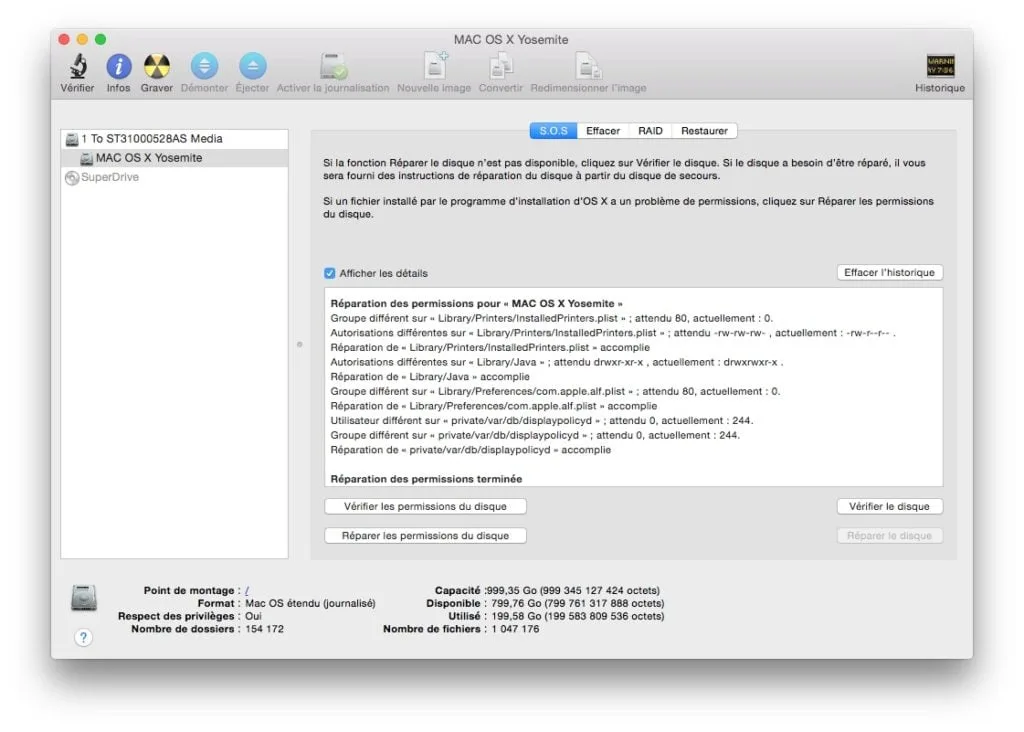Screen dimensions: 1024x732
Task: Click the SuperDrive optical disc icon
Action: (x=72, y=178)
